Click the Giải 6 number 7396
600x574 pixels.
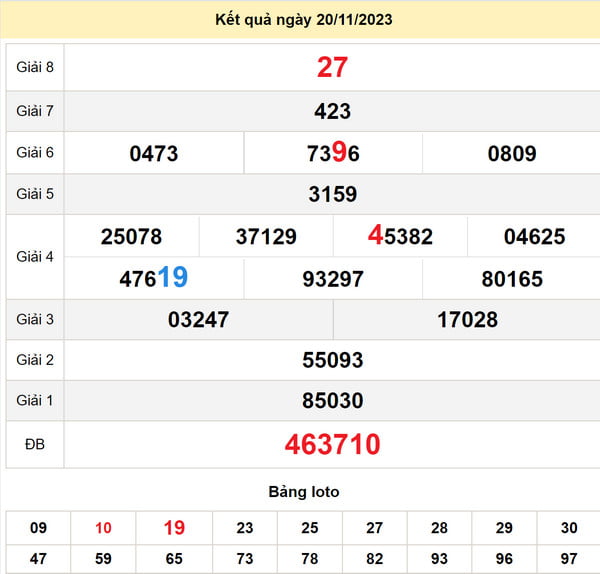coord(332,153)
